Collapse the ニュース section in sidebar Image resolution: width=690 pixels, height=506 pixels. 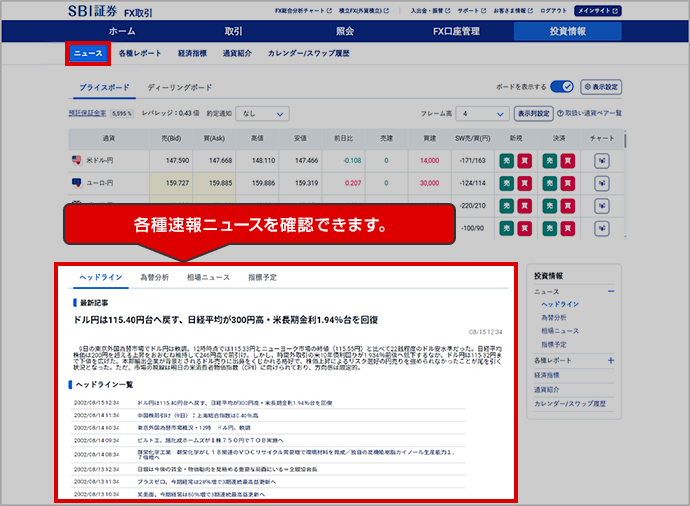tap(611, 291)
